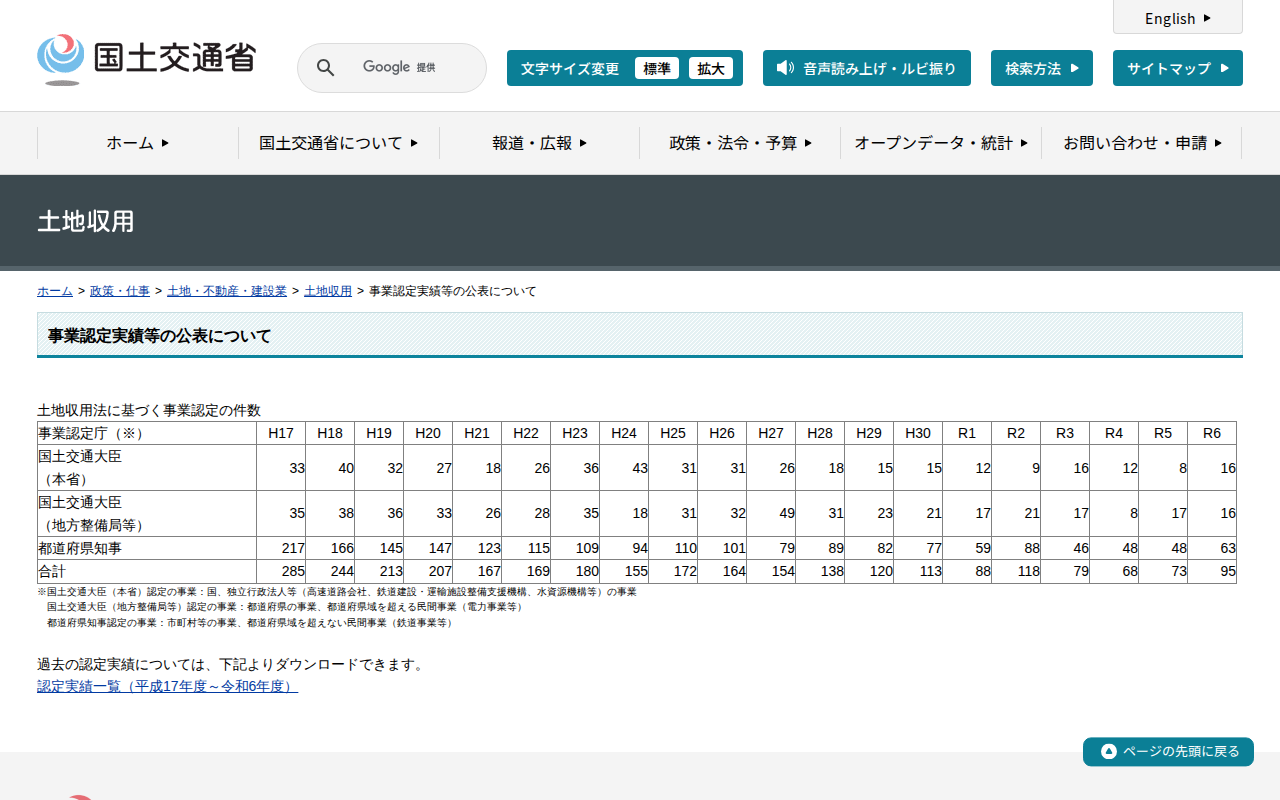The image size is (1280, 800).
Task: Set text size to 拡大
Action: (710, 68)
